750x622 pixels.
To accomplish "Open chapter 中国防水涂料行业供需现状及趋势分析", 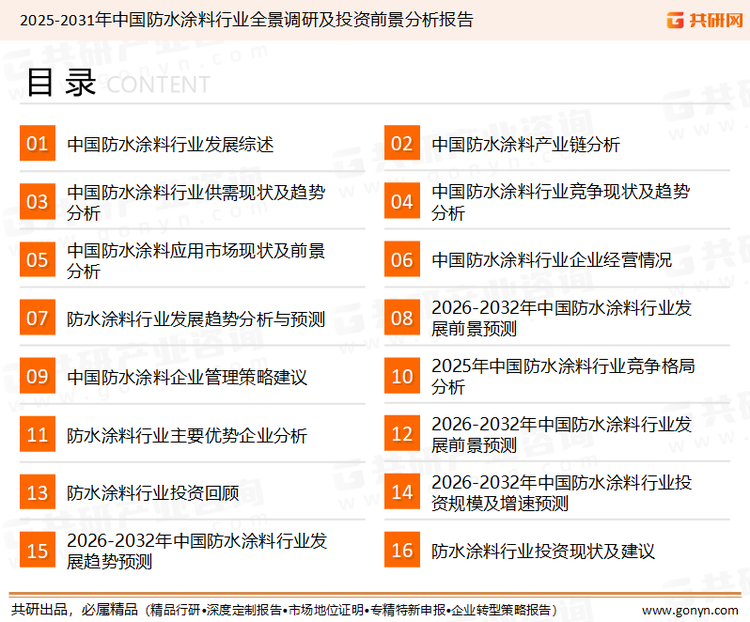I will coord(196,202).
